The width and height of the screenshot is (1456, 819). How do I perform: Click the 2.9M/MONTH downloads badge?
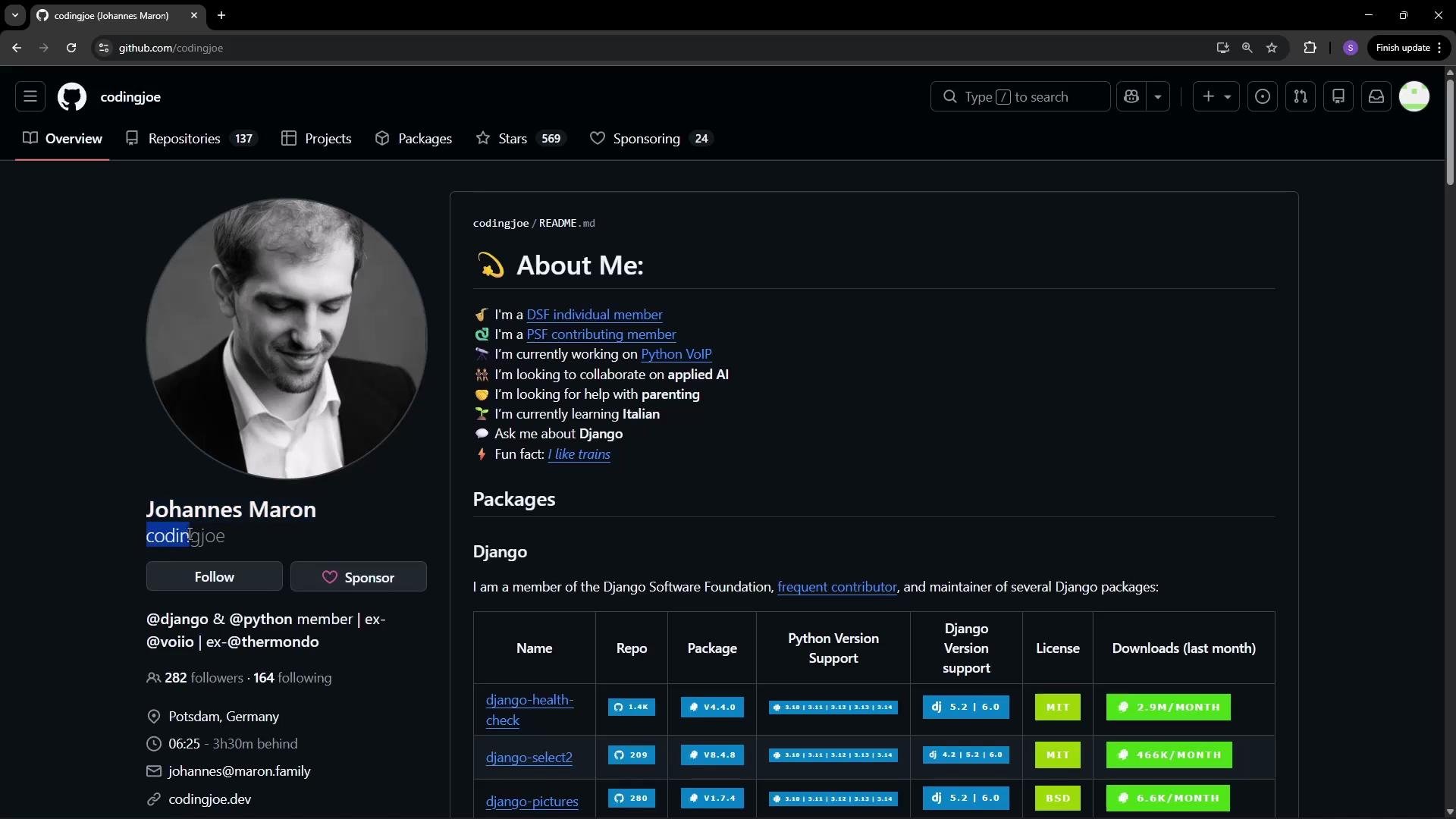(1169, 708)
